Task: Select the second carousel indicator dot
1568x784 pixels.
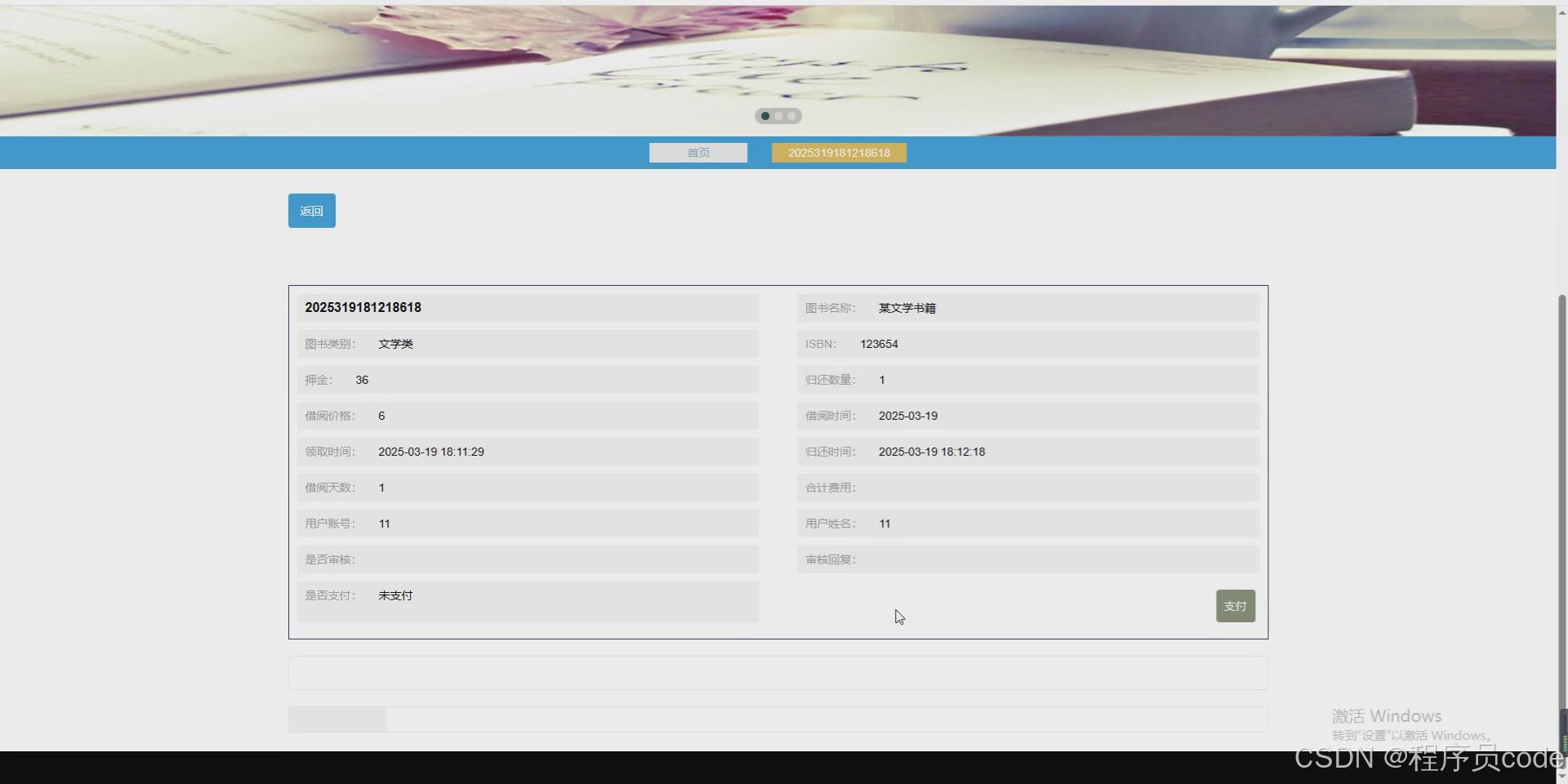Action: pos(778,116)
